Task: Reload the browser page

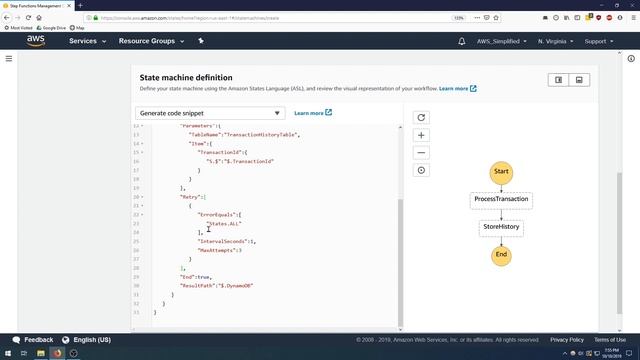Action: [28, 18]
